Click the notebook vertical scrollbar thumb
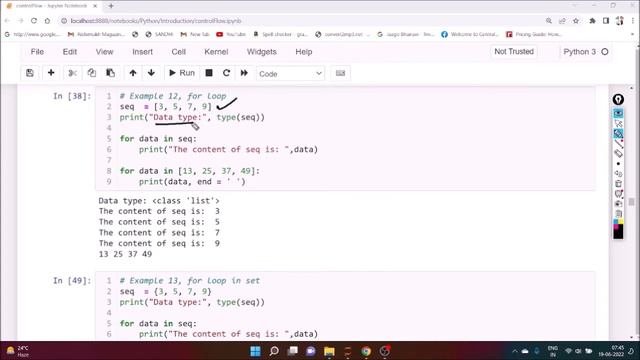The height and width of the screenshot is (360, 640). [x=632, y=202]
